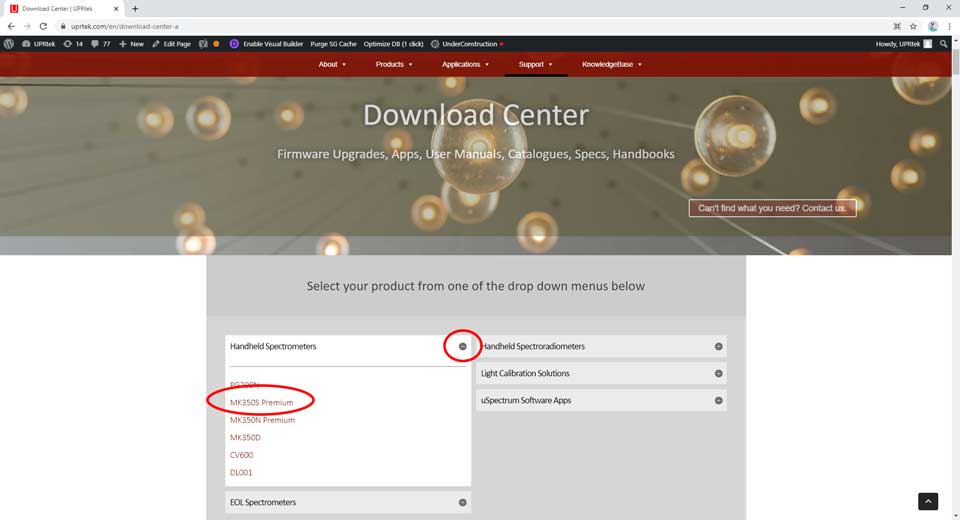960x520 pixels.
Task: Click Purge SG Cache
Action: coord(333,44)
